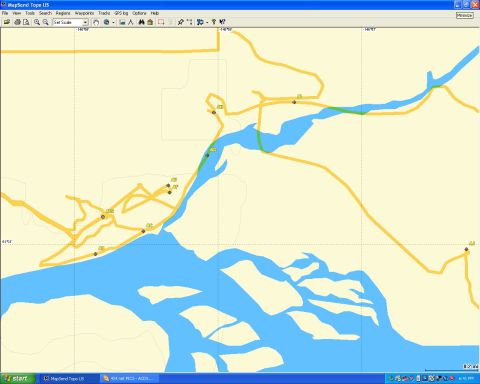Click the Print Preview icon

click(26, 22)
